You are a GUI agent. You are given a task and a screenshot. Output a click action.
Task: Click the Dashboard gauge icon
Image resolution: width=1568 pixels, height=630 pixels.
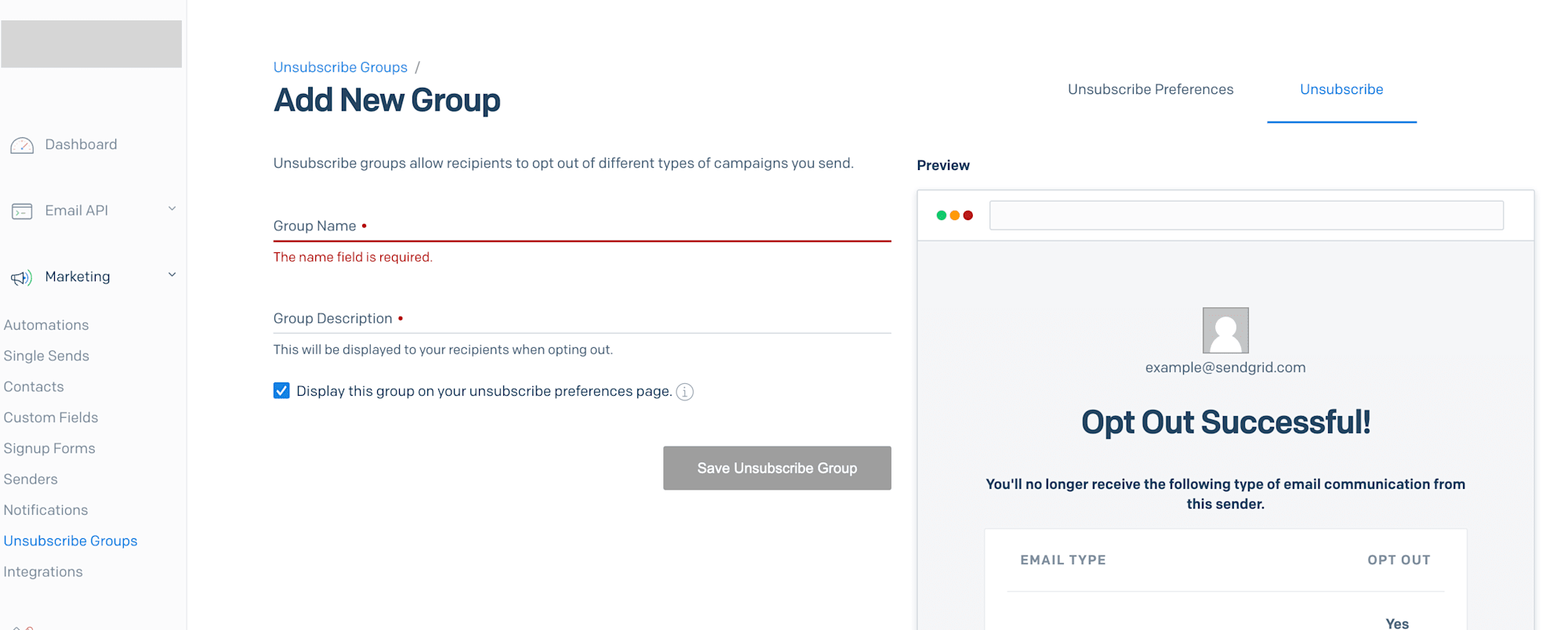[x=22, y=145]
